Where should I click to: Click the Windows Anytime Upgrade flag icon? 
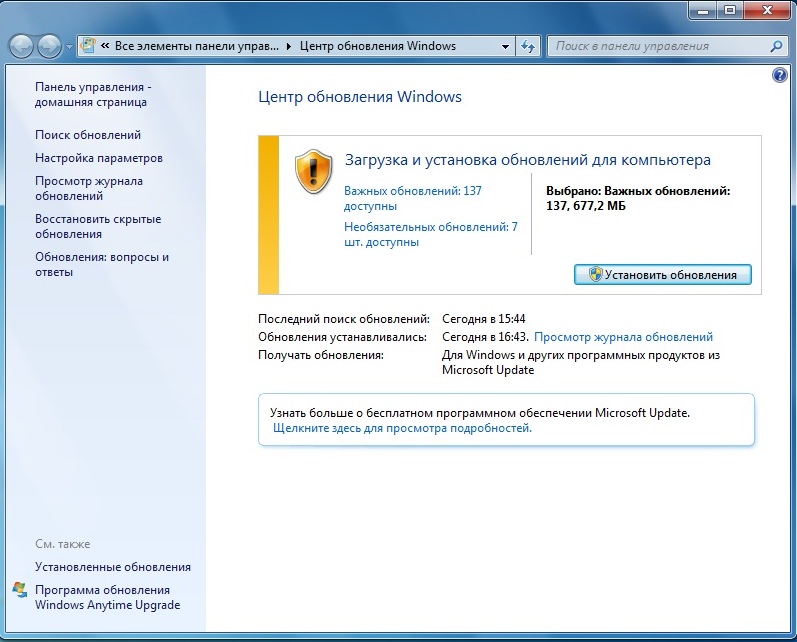(x=20, y=590)
